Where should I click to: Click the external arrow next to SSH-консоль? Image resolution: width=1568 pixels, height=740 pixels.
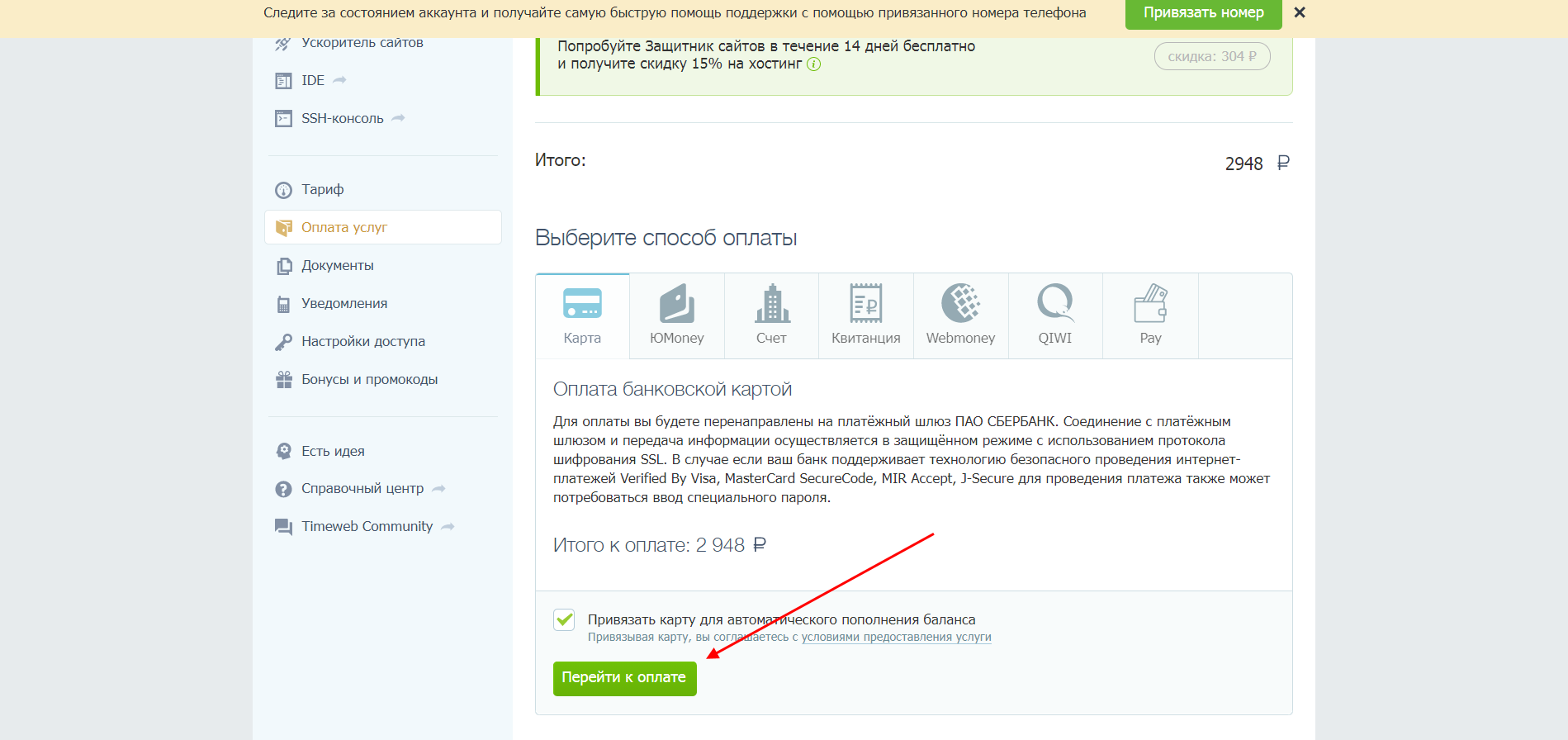coord(398,118)
